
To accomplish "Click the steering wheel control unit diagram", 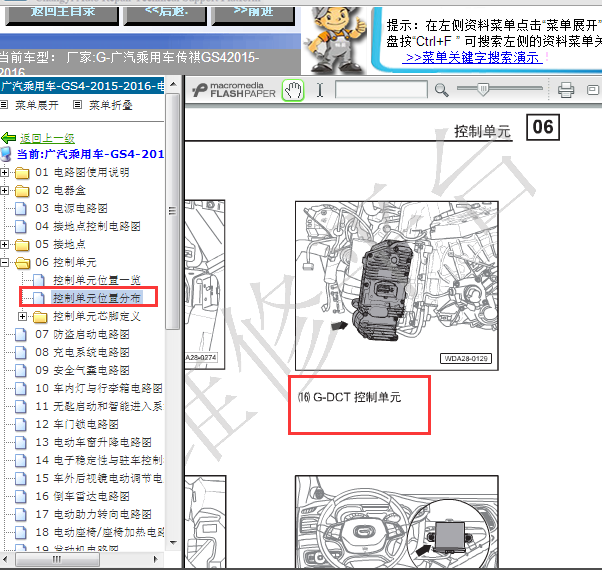I will [x=397, y=521].
